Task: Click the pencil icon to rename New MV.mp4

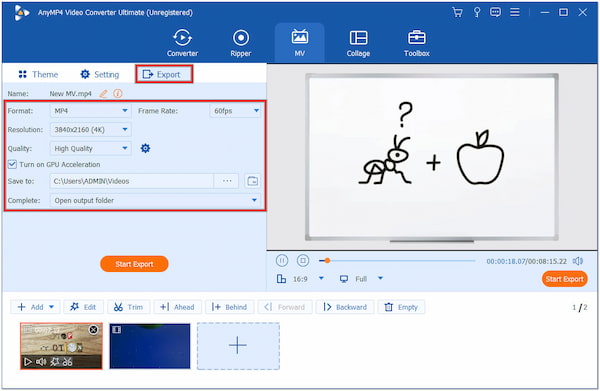Action: click(x=103, y=93)
